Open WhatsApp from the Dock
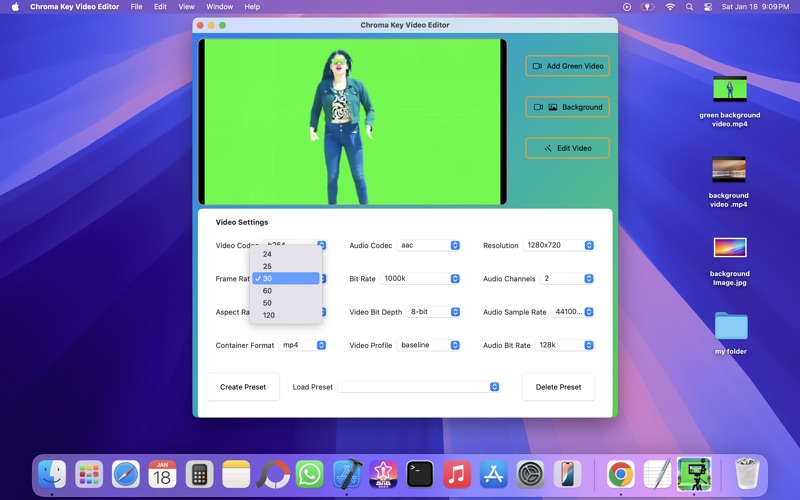The width and height of the screenshot is (800, 500). [309, 474]
